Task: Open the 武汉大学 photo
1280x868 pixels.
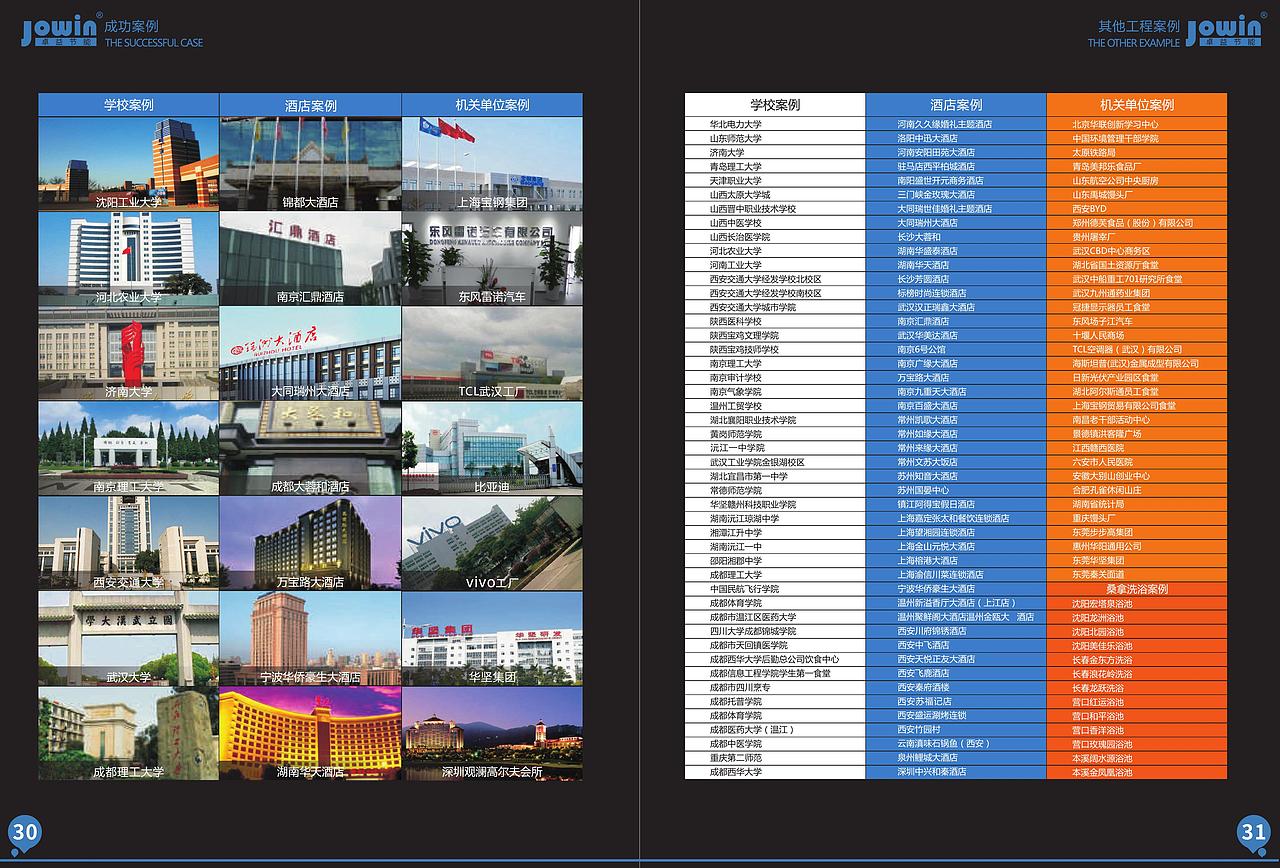Action: click(128, 639)
